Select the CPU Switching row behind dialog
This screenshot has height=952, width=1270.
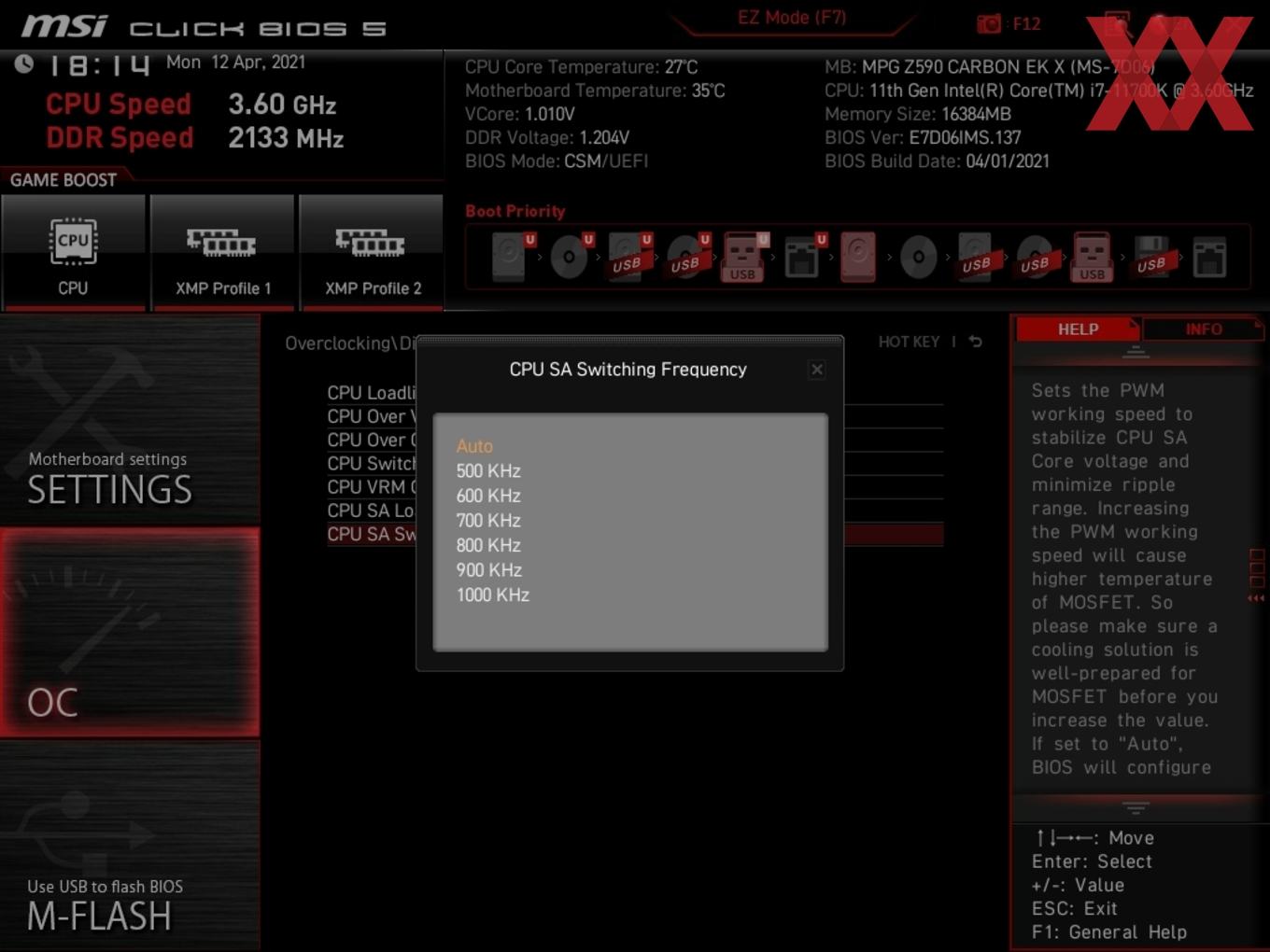372,464
